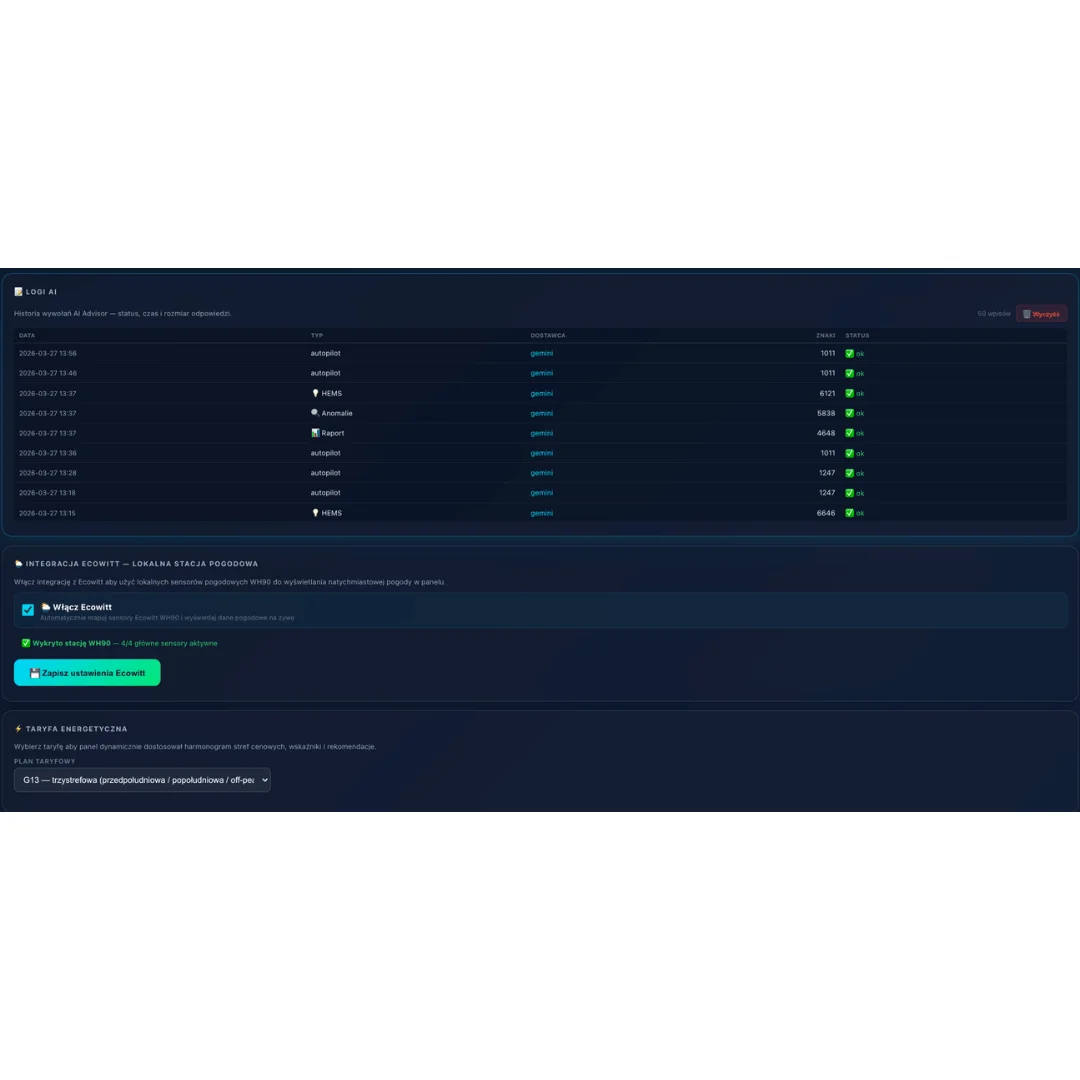Click the green check beside Wykryto stację WH90
Image resolution: width=1080 pixels, height=1080 pixels.
(x=25, y=643)
